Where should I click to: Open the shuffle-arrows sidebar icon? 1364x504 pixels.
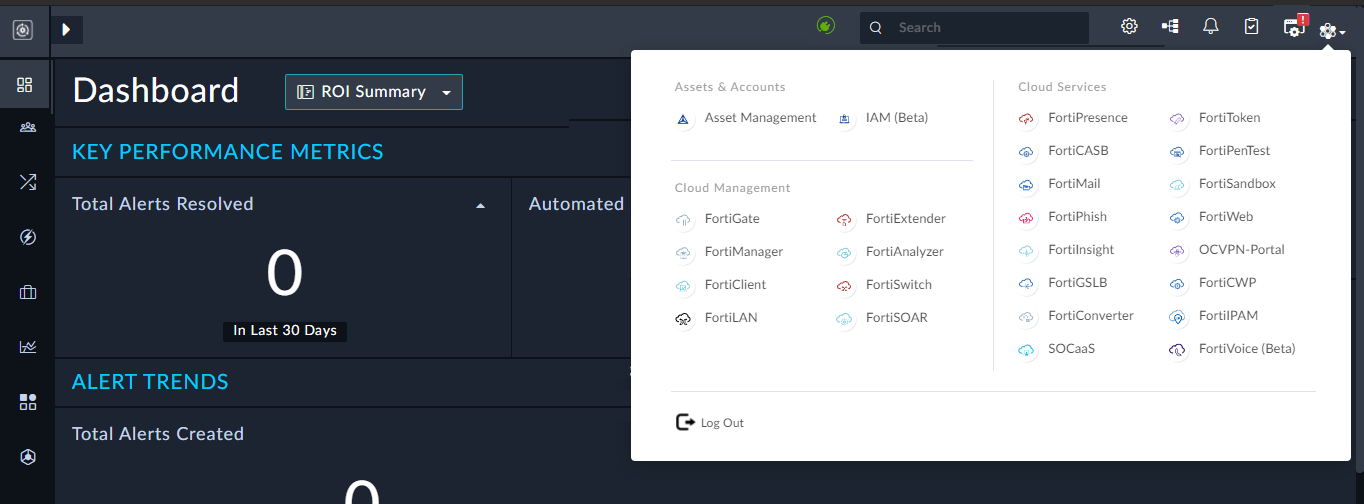tap(27, 182)
